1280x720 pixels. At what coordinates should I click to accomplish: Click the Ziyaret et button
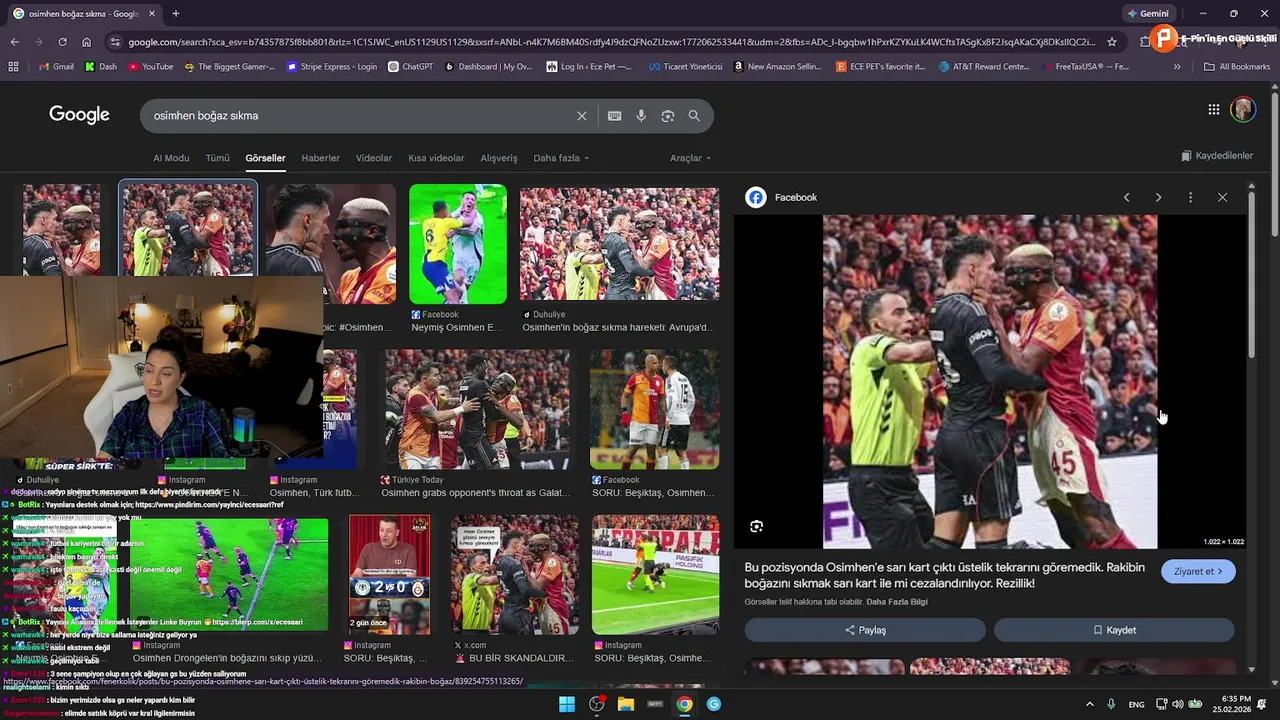(1198, 571)
